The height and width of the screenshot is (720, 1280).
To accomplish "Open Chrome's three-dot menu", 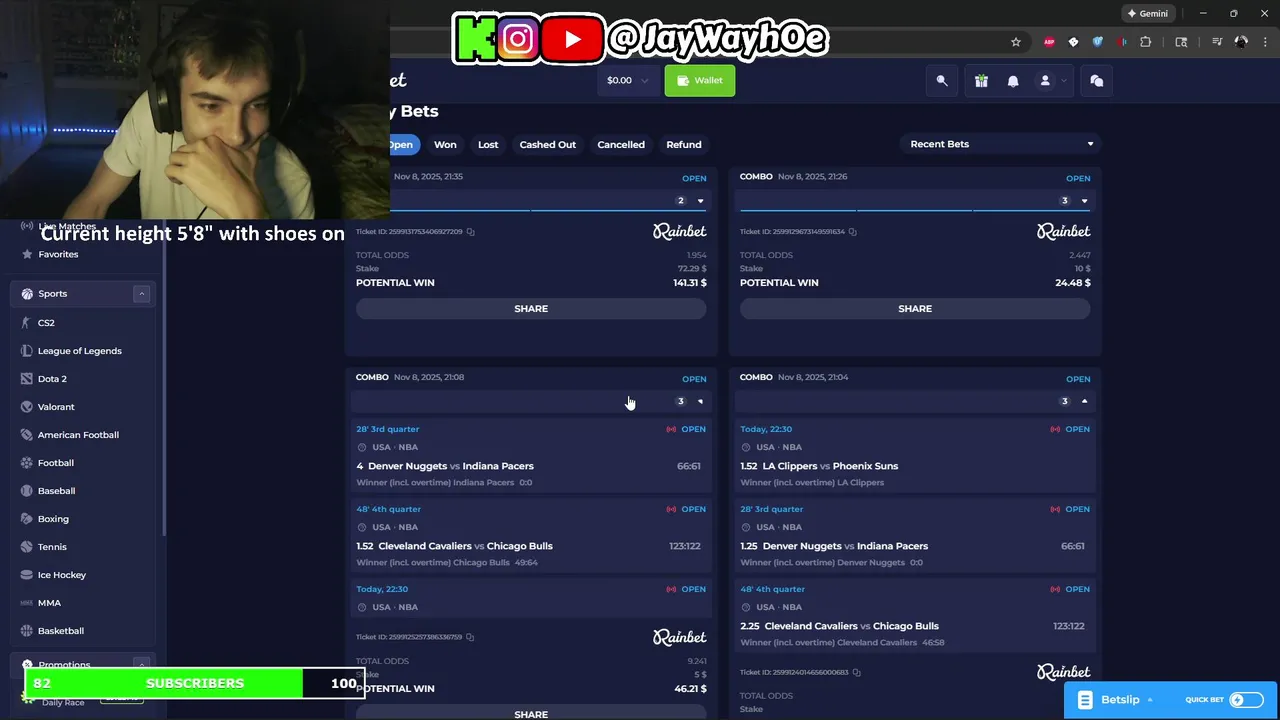I will [x=1266, y=42].
